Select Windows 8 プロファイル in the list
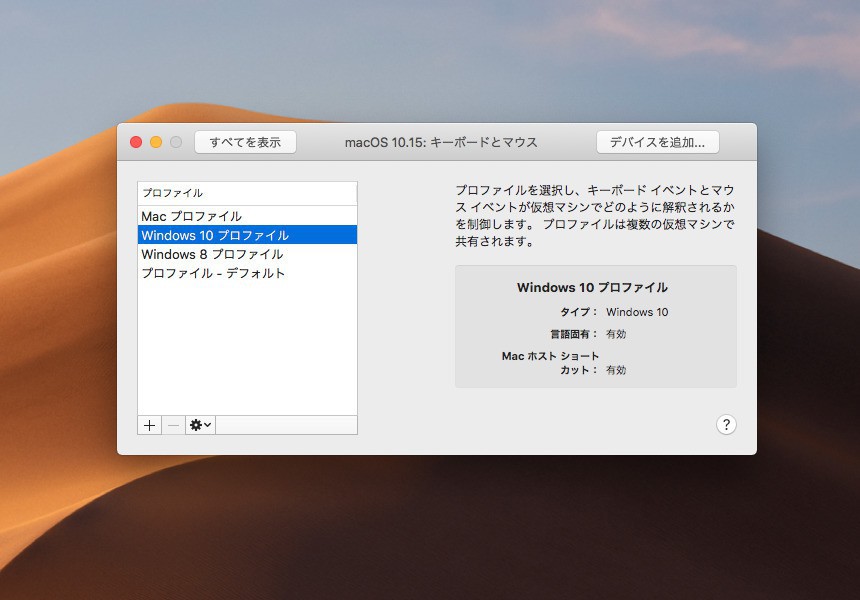Screen dimensions: 860x600 coord(247,254)
